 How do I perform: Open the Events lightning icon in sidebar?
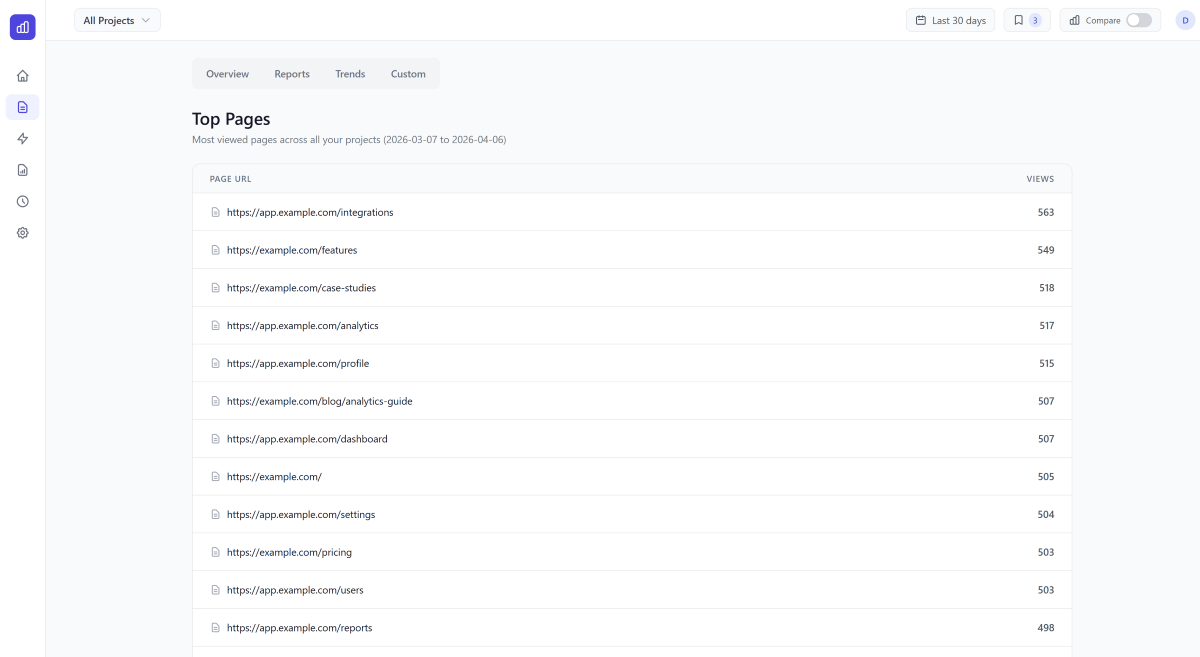22,138
